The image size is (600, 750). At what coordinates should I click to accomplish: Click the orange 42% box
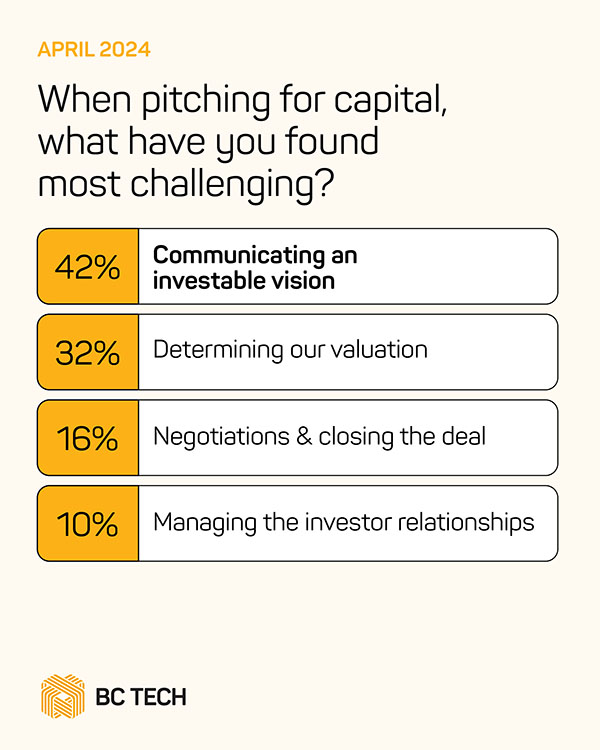88,266
